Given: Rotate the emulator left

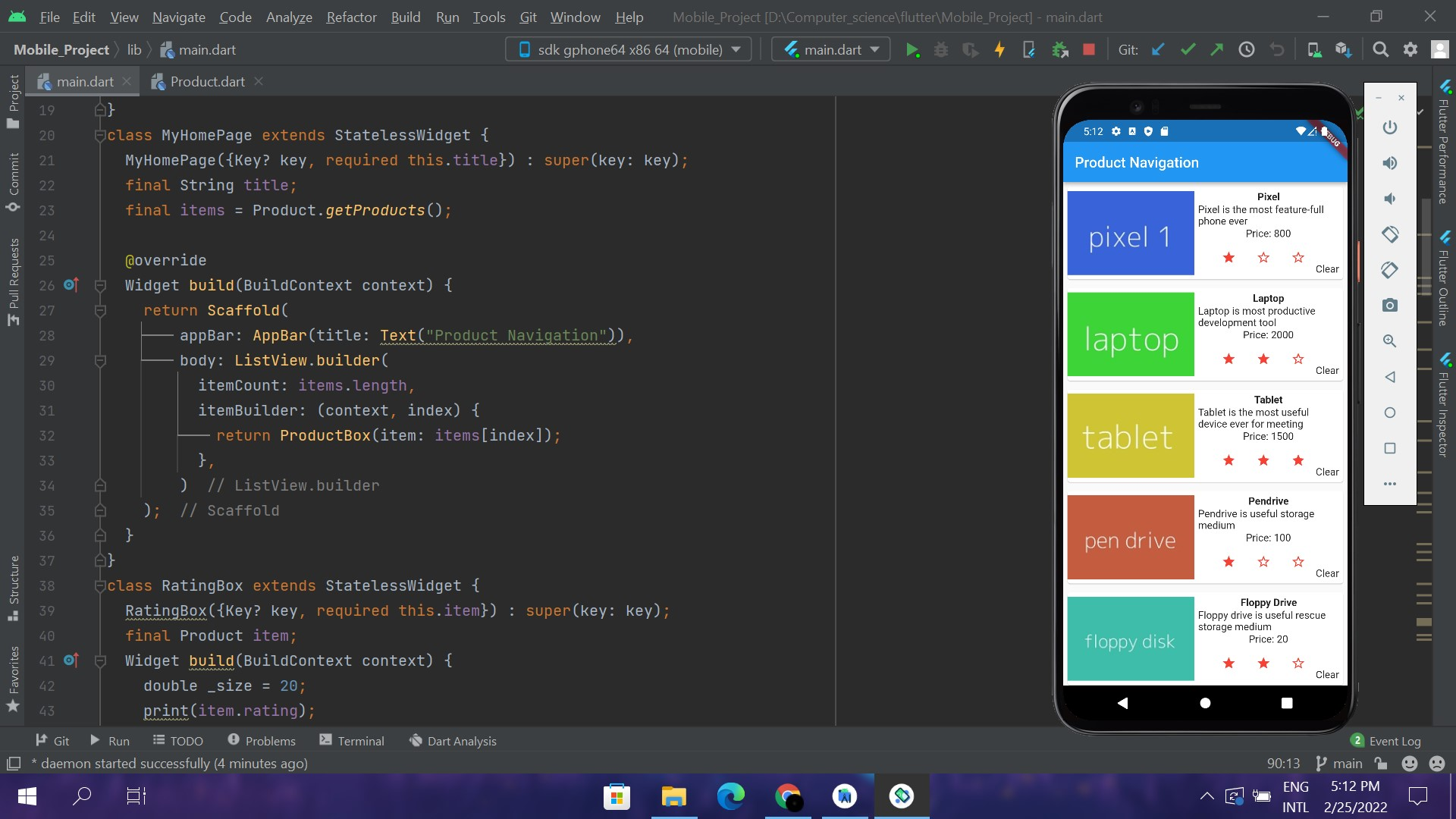Looking at the screenshot, I should (x=1389, y=234).
